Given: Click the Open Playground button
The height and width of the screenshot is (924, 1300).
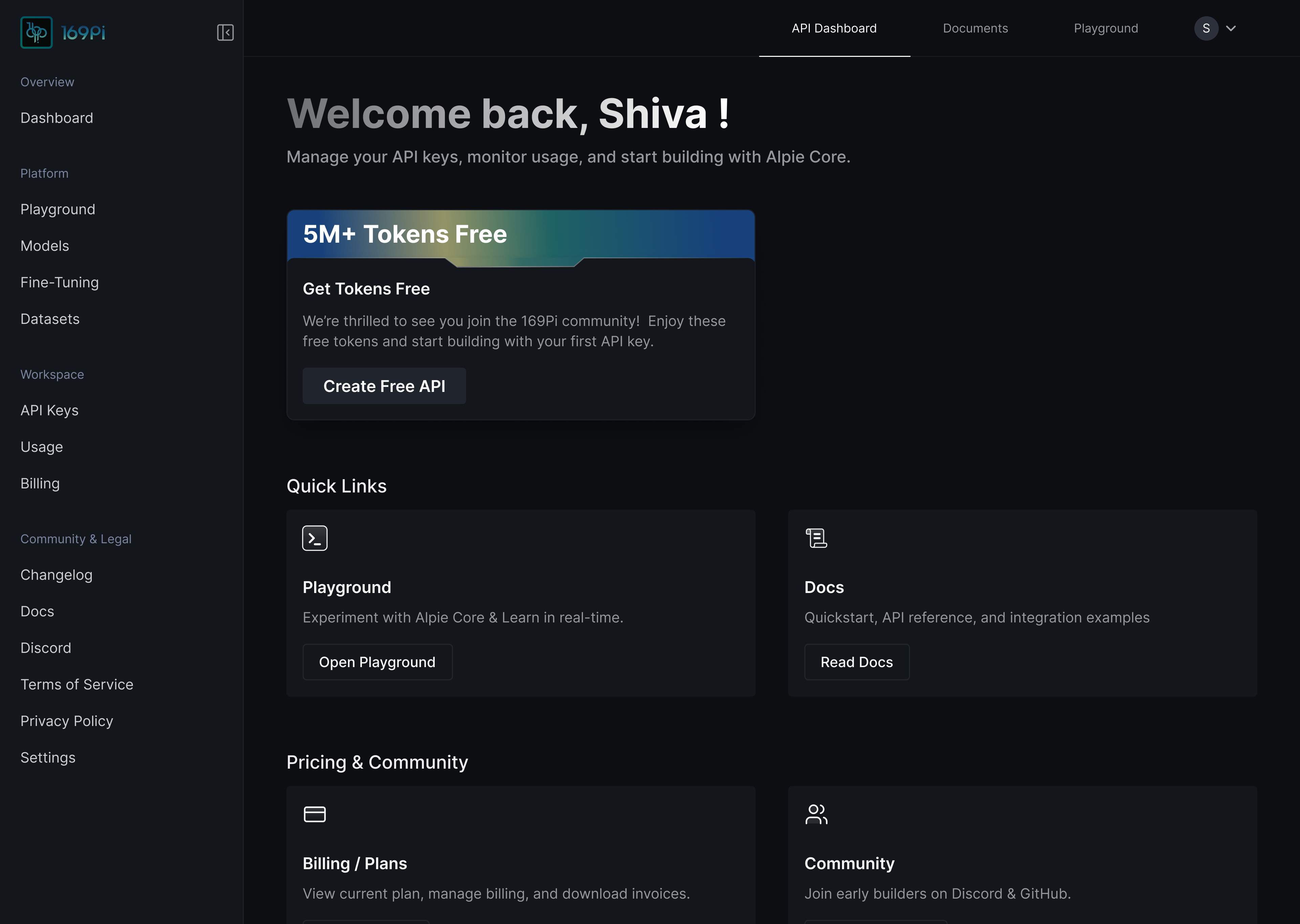Looking at the screenshot, I should pyautogui.click(x=377, y=662).
